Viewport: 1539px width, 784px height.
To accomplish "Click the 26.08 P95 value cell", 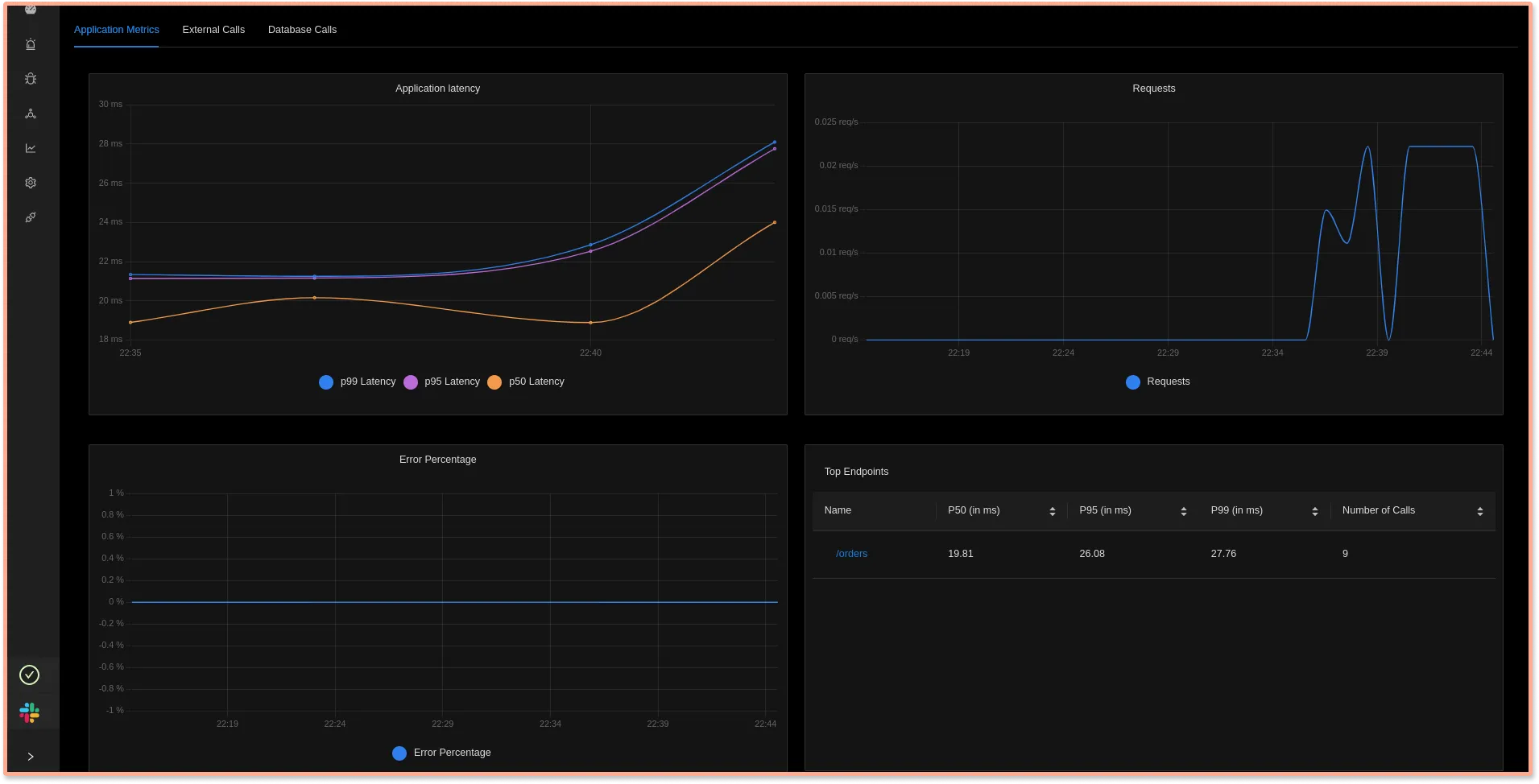I will pyautogui.click(x=1092, y=554).
